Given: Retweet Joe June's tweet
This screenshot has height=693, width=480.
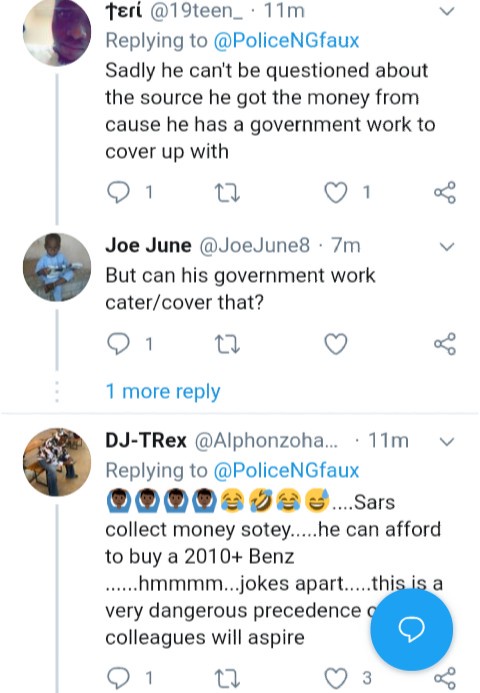Looking at the screenshot, I should click(x=227, y=344).
